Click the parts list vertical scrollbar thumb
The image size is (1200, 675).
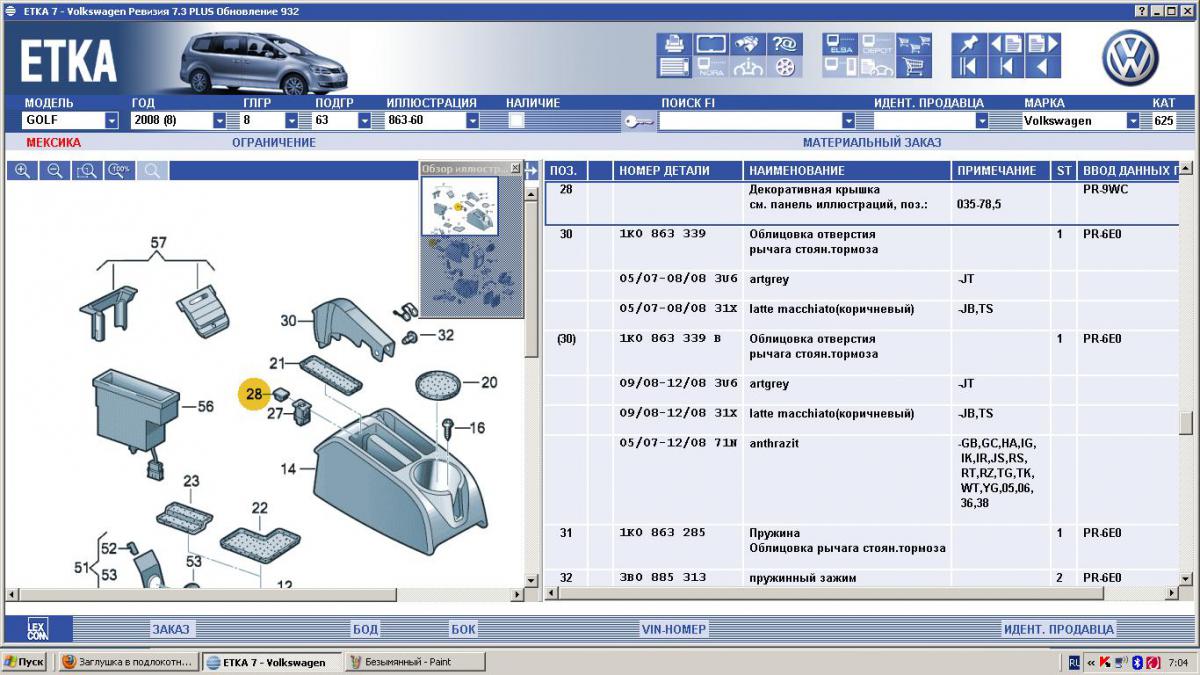click(x=1186, y=423)
